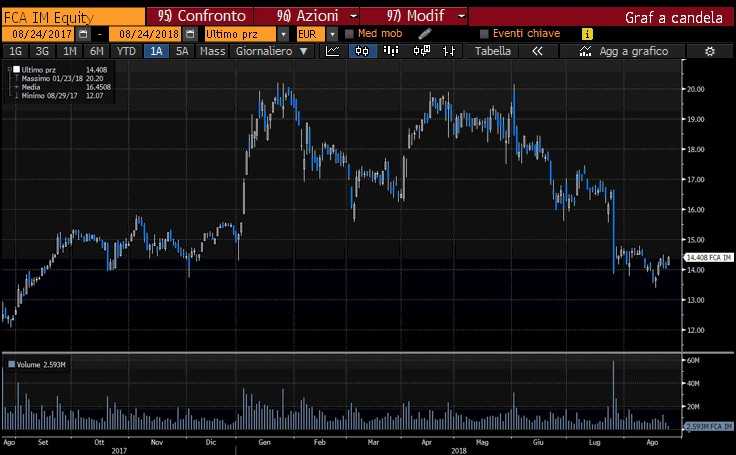Toggle Volume legend series box

click(11, 364)
